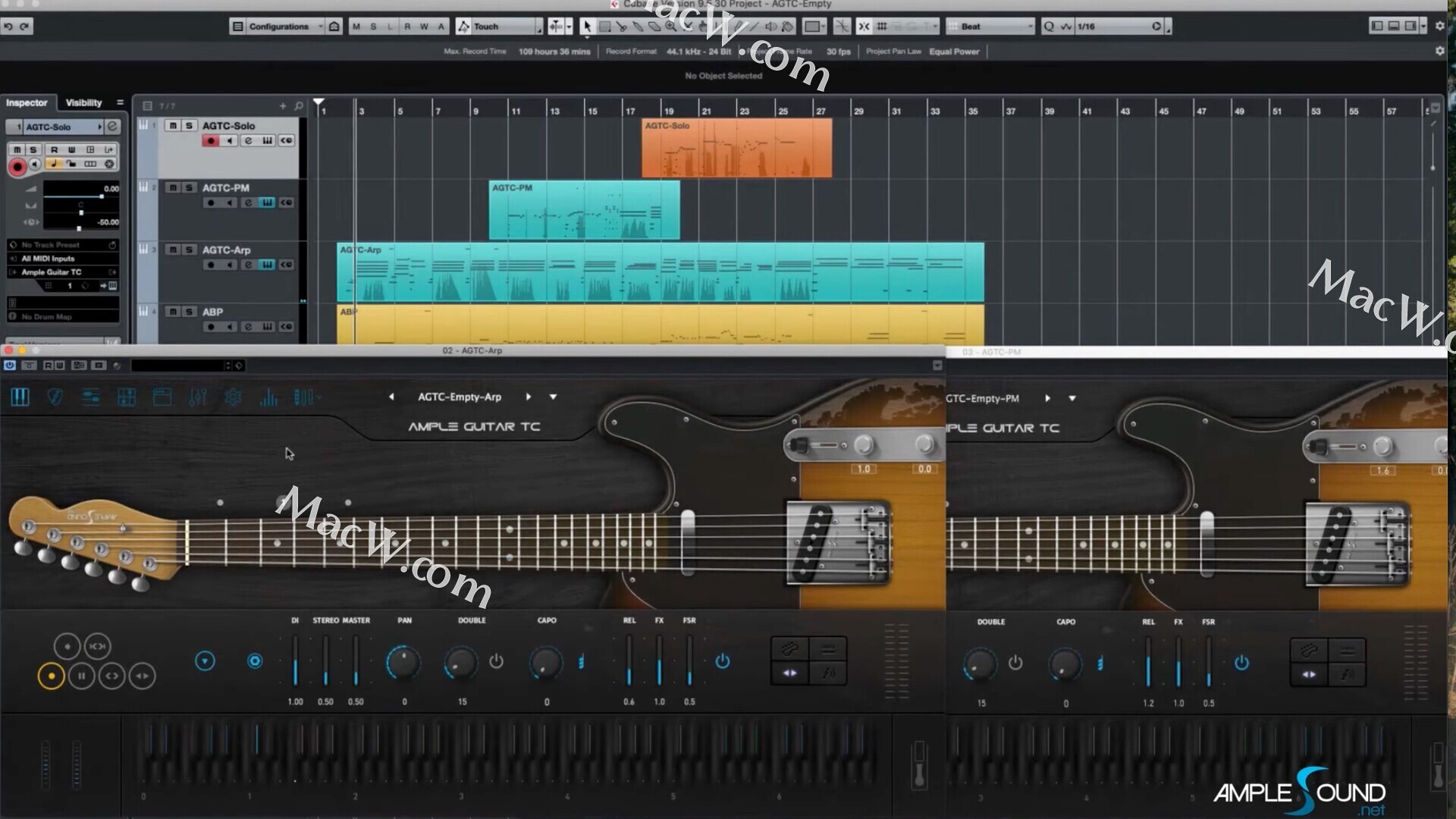Select the Zoom magnifier tool
The width and height of the screenshot is (1456, 819).
[671, 27]
